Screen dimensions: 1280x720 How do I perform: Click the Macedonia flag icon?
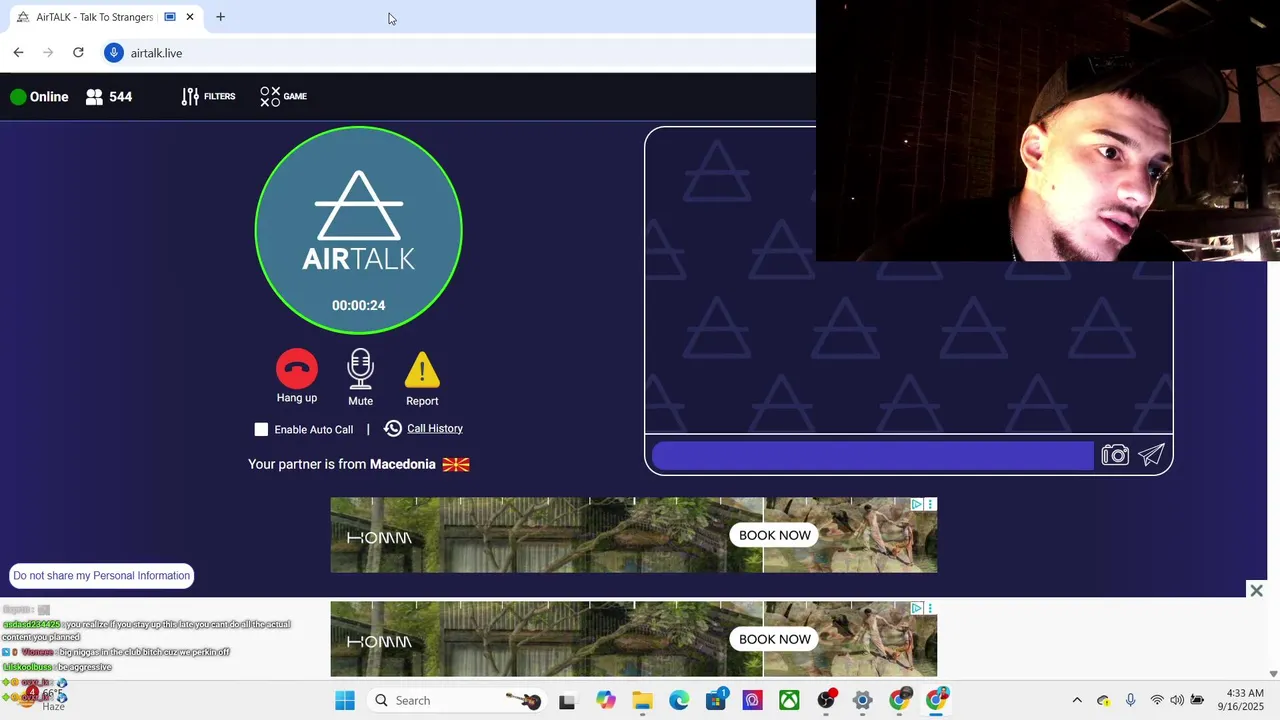pos(456,464)
